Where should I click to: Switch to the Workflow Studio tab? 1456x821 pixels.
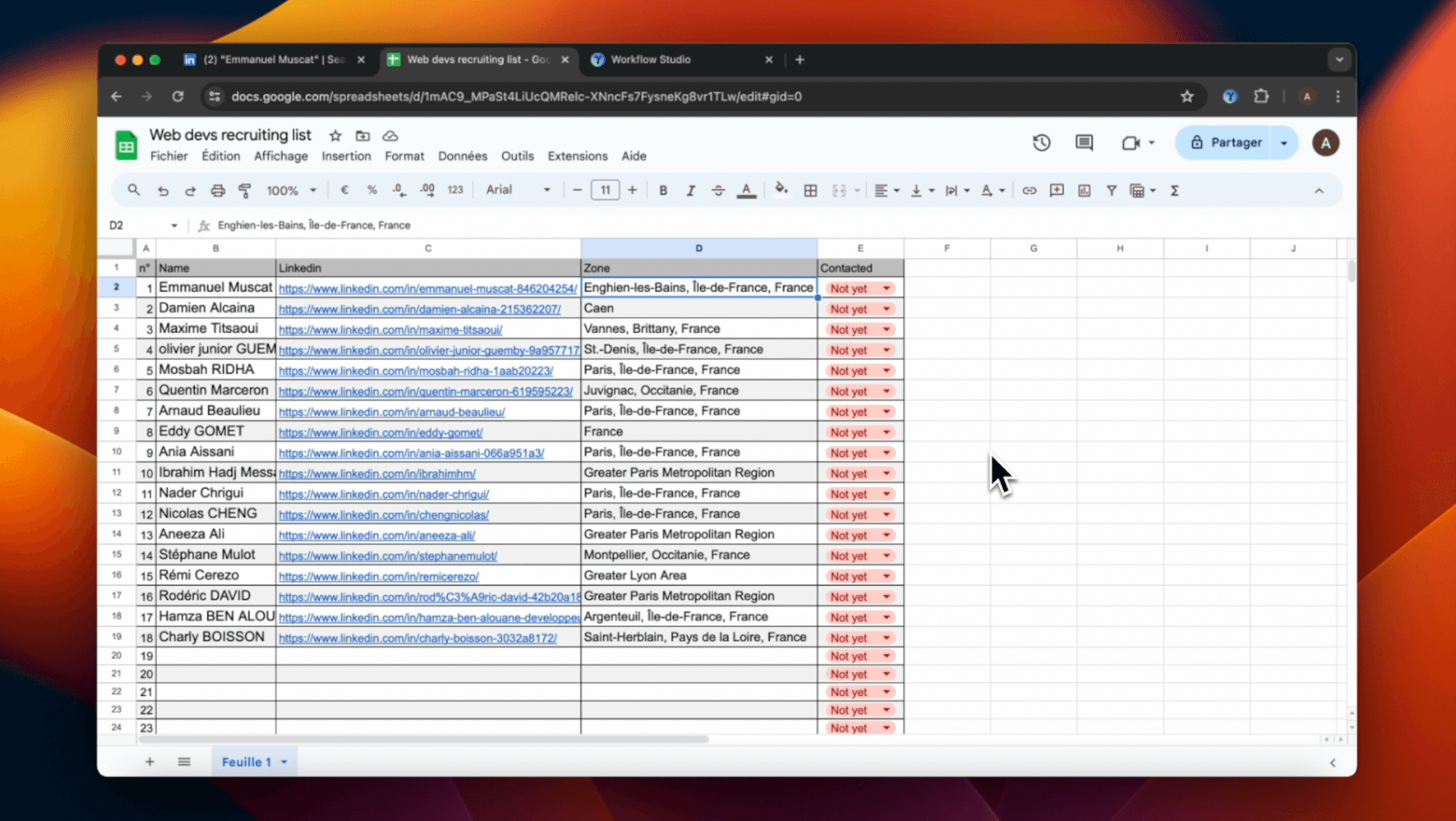(x=651, y=59)
